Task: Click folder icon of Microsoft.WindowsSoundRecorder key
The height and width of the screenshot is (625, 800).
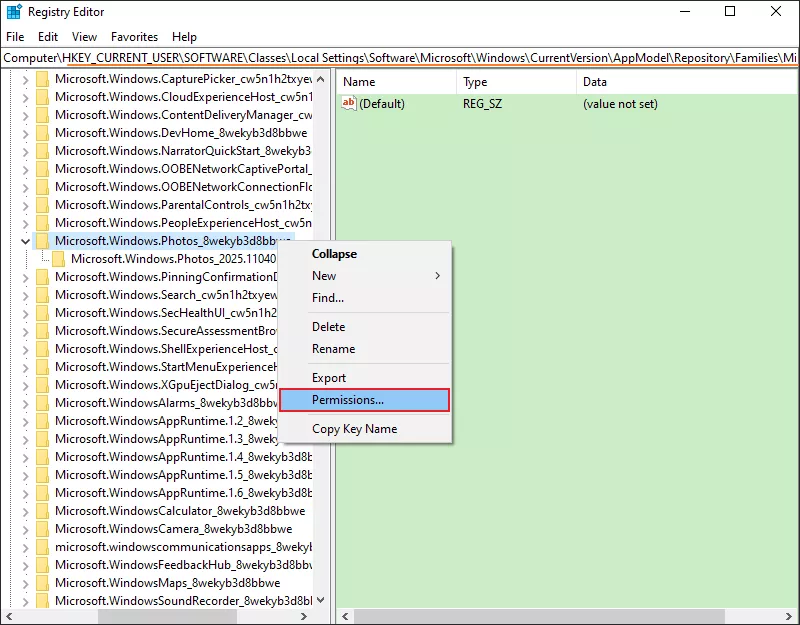Action: click(x=43, y=601)
